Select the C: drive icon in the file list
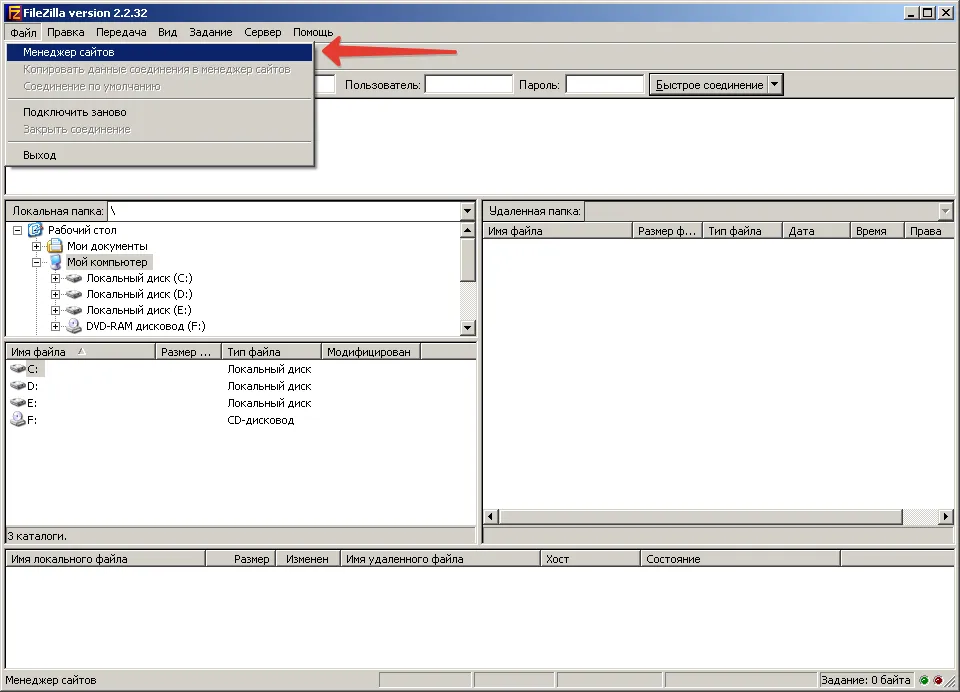 coord(18,369)
